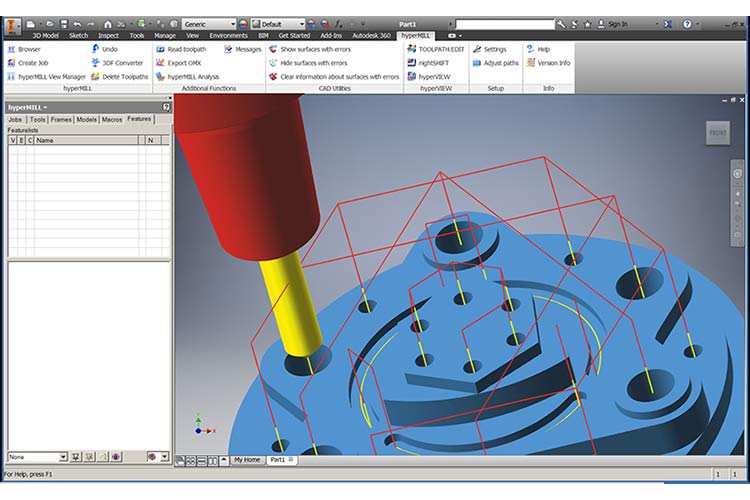Click Delete Toolpaths
Viewport: 750px width, 500px height.
pyautogui.click(x=120, y=77)
